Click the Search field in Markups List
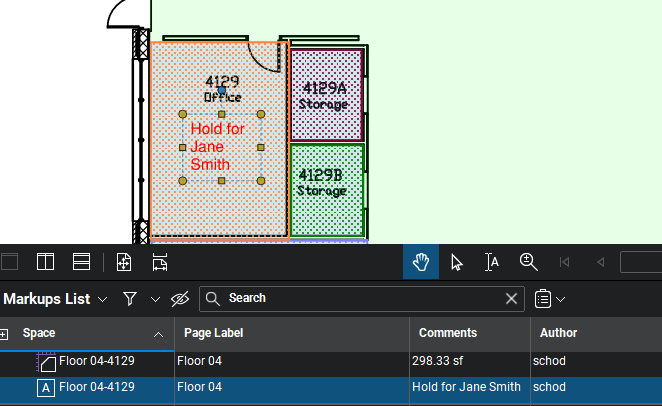Viewport: 662px width, 406px height. [362, 298]
